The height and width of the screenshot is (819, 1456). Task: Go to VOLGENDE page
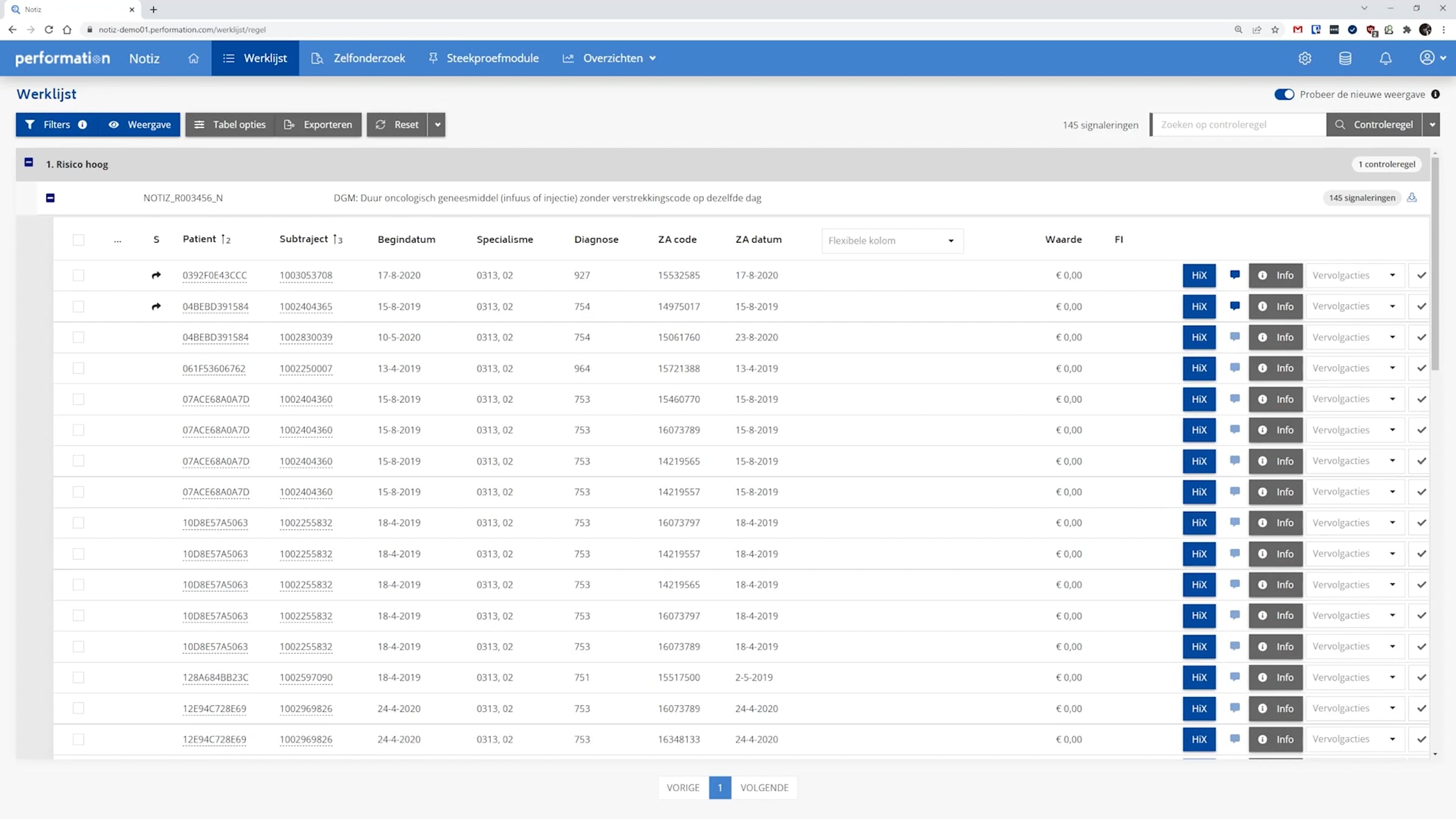[x=764, y=787]
